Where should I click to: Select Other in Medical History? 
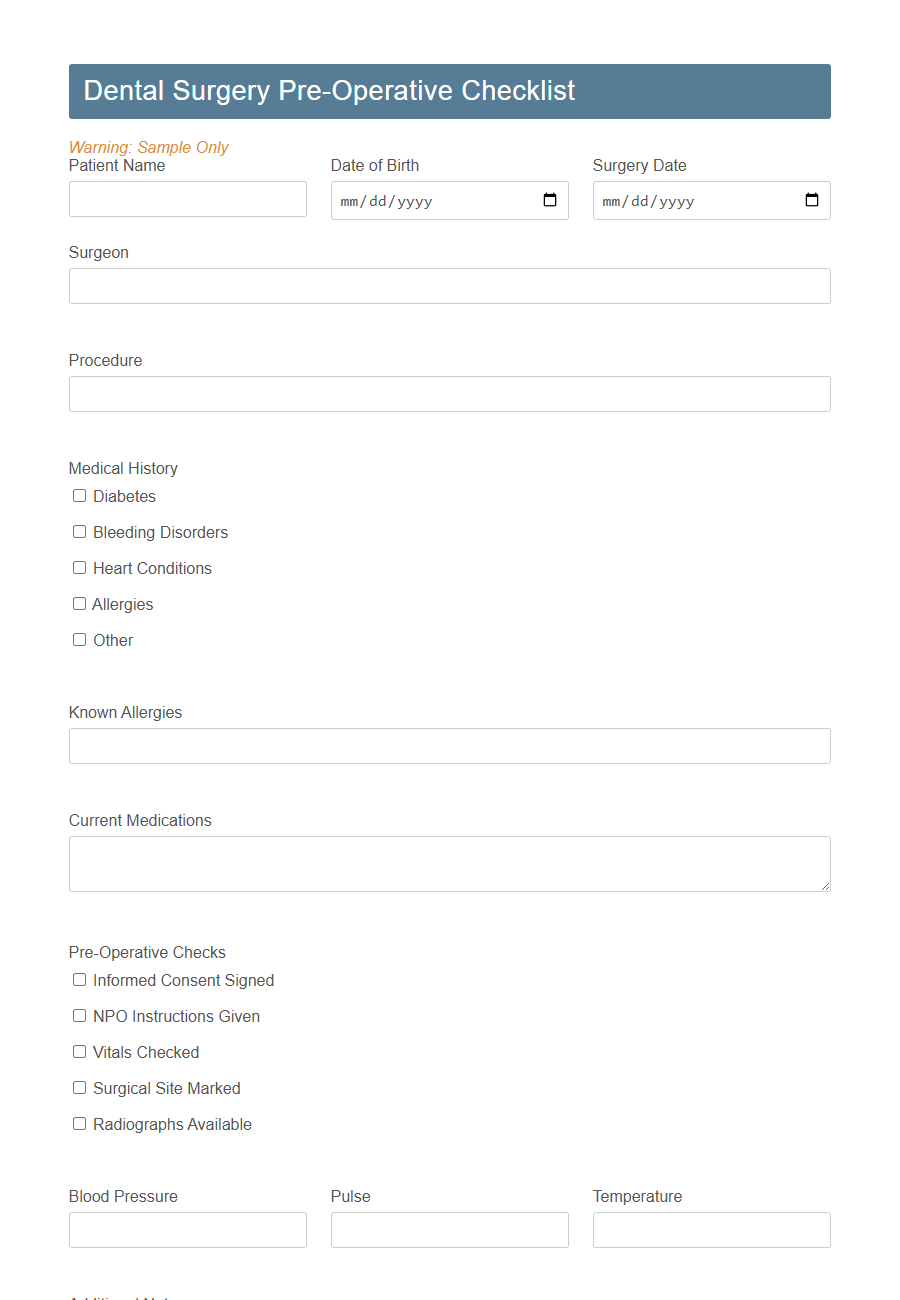pyautogui.click(x=79, y=639)
